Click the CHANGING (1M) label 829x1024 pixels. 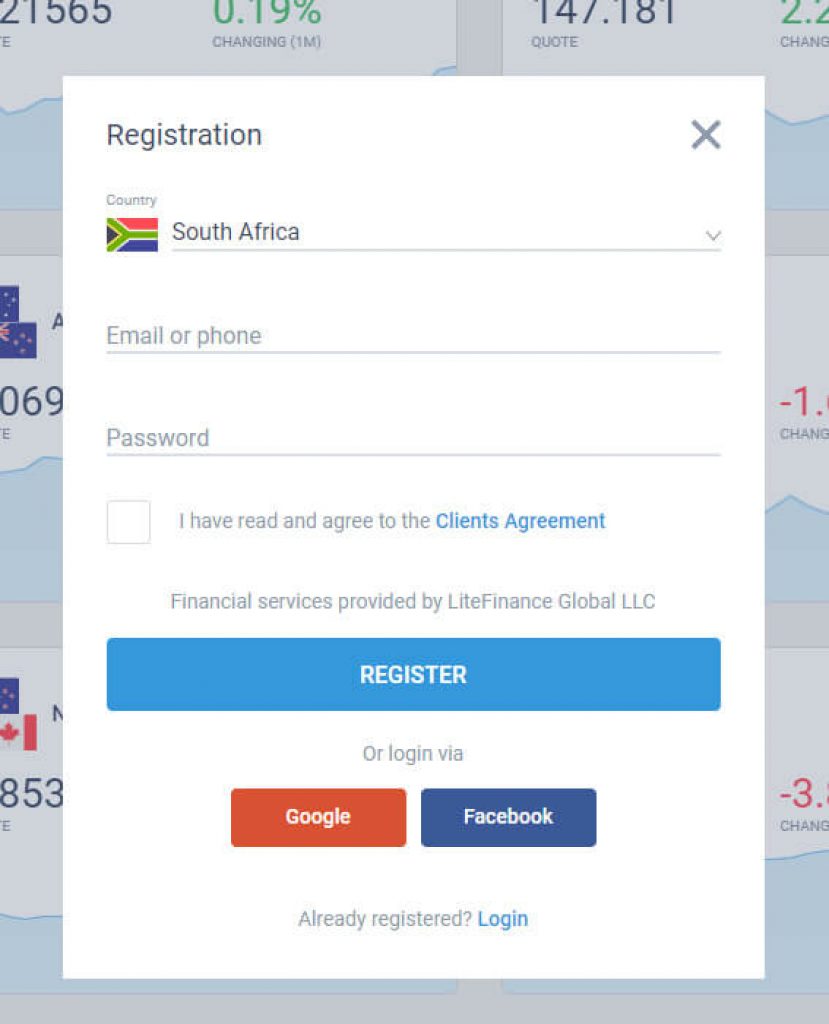click(266, 42)
